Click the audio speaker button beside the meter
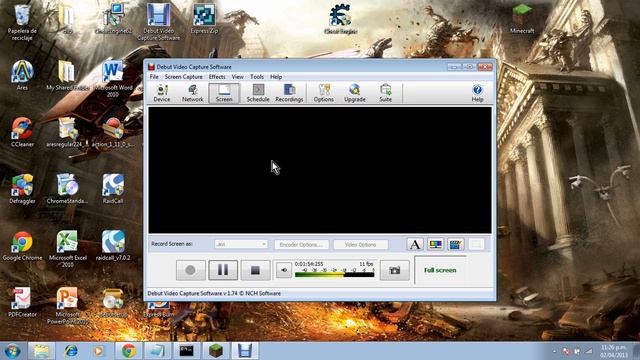640x360 pixels. pos(284,270)
